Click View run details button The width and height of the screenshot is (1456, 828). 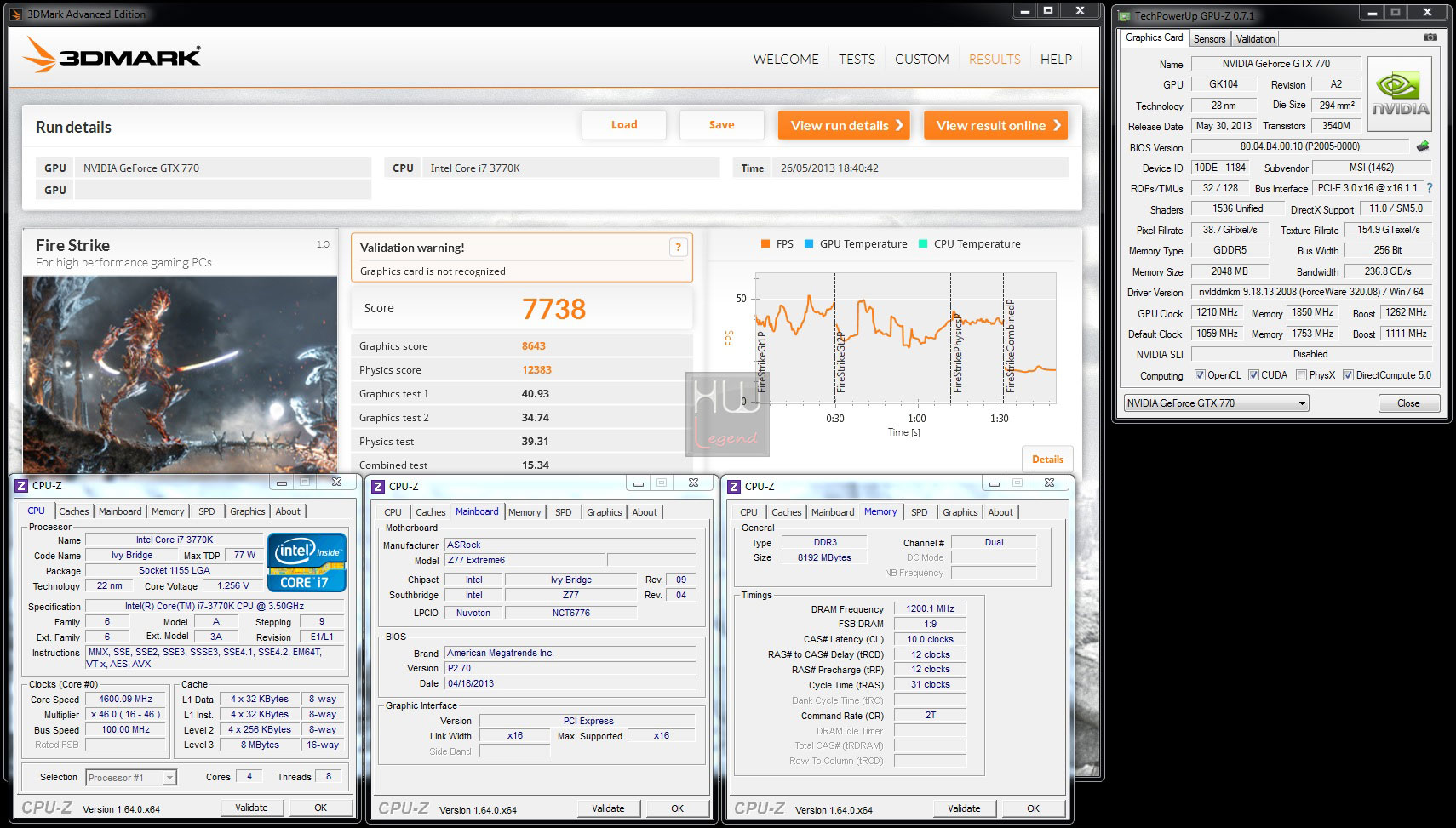pyautogui.click(x=844, y=125)
